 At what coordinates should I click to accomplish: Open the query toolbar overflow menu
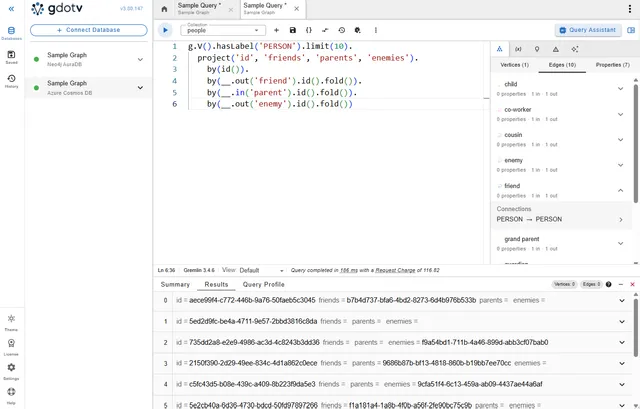[376, 30]
